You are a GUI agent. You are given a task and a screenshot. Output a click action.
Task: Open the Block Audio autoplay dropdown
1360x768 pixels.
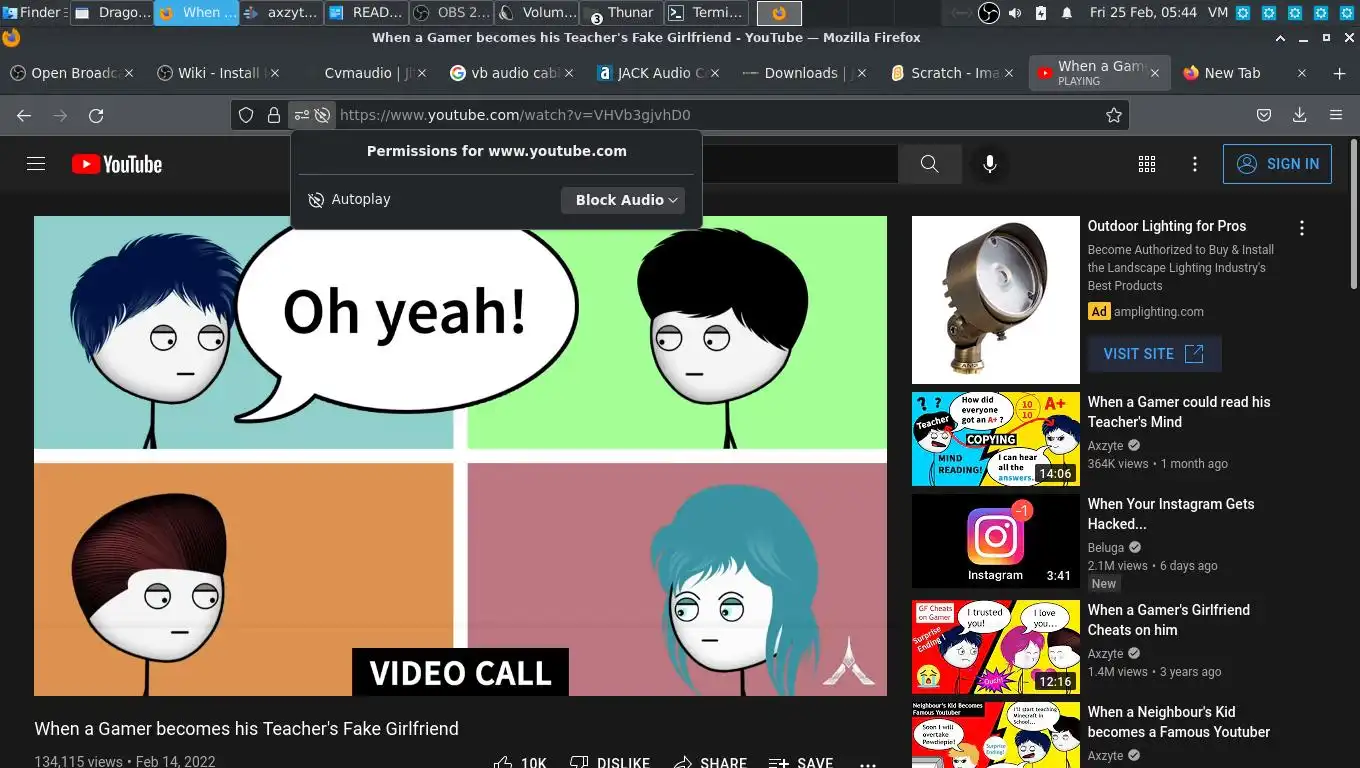point(623,200)
